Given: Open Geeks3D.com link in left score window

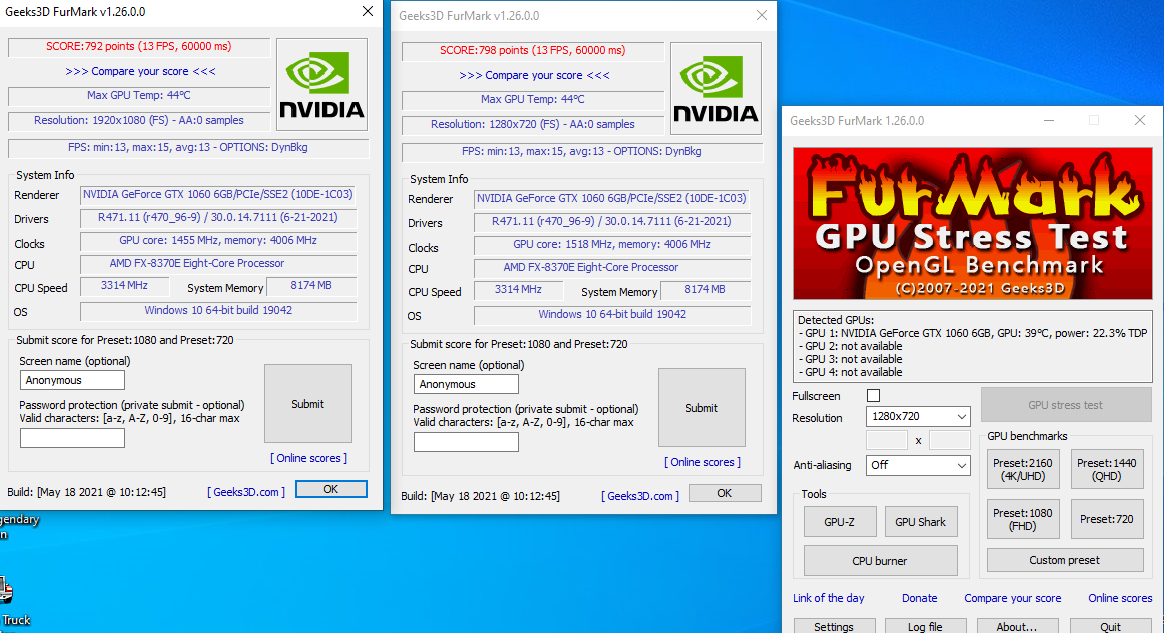Looking at the screenshot, I should [246, 492].
